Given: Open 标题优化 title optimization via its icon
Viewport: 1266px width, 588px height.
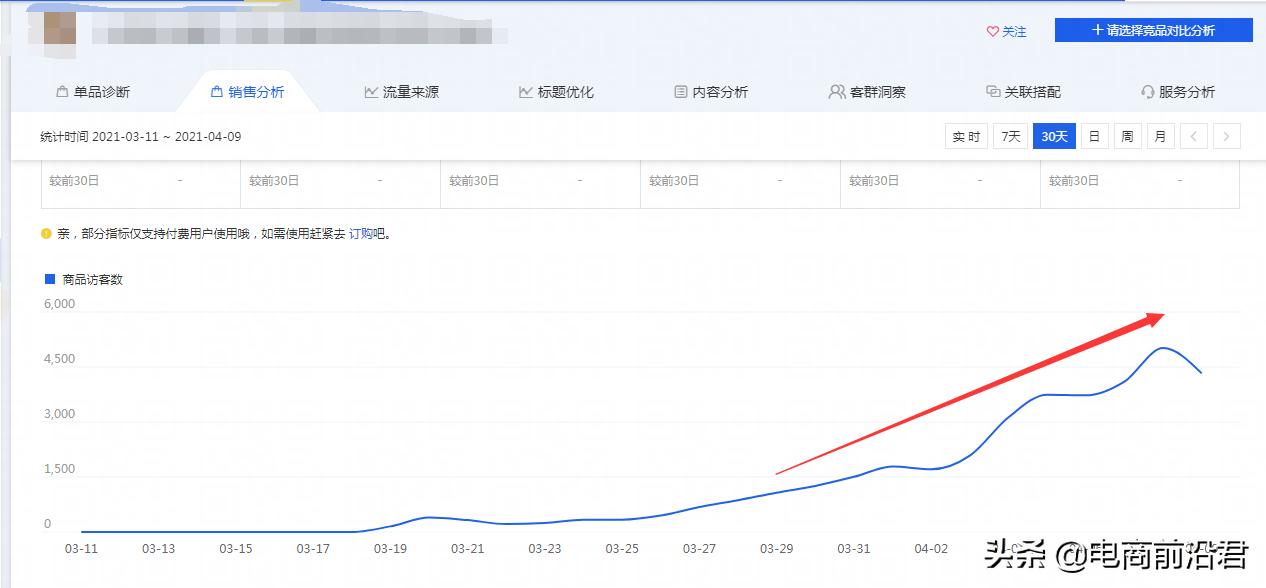Looking at the screenshot, I should click(x=525, y=91).
